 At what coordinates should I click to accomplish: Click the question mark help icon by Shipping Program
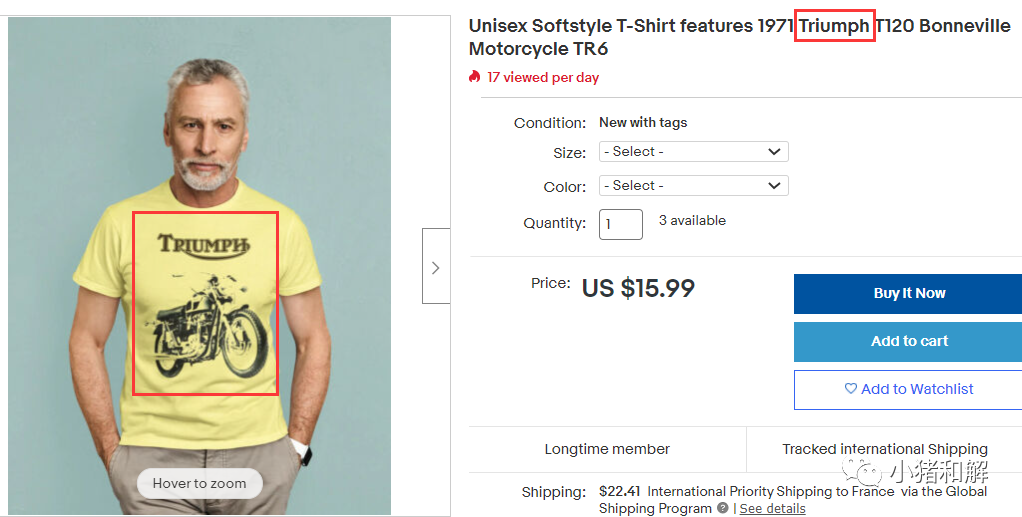pos(722,508)
